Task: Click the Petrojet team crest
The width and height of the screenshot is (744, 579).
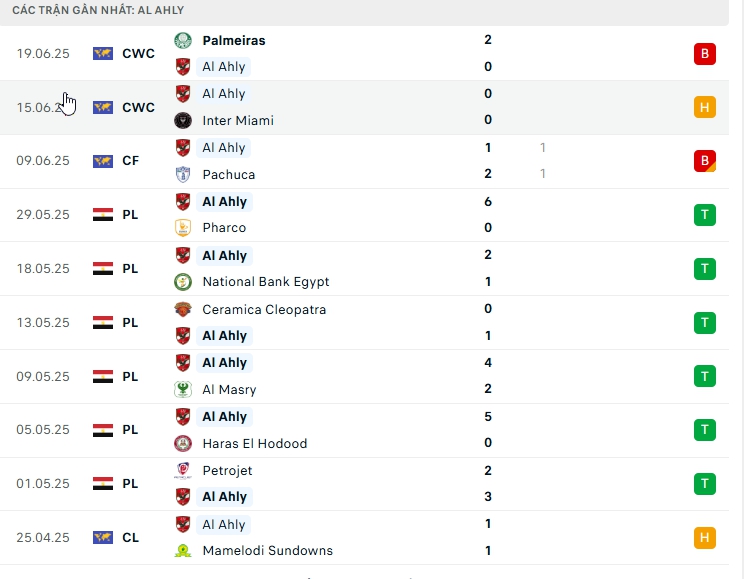Action: [x=183, y=470]
